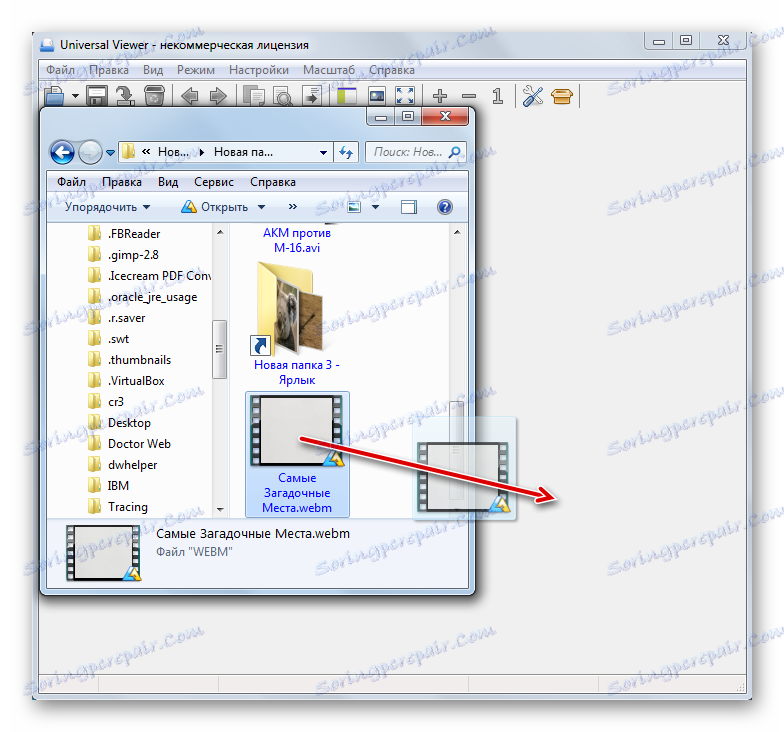
Task: Open the recent files arrow beside Open icon
Action: coord(75,96)
